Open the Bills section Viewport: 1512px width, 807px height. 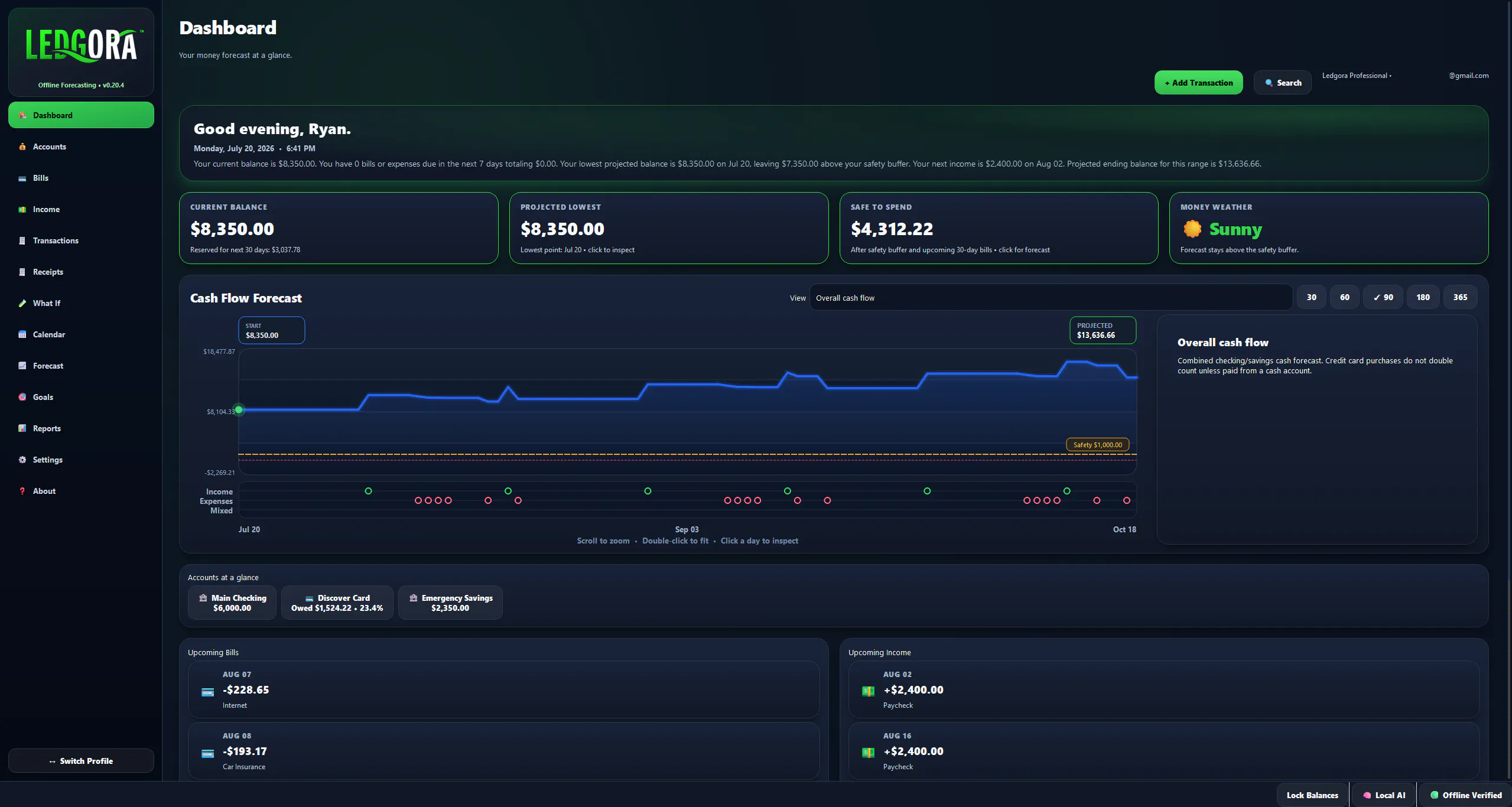[81, 178]
